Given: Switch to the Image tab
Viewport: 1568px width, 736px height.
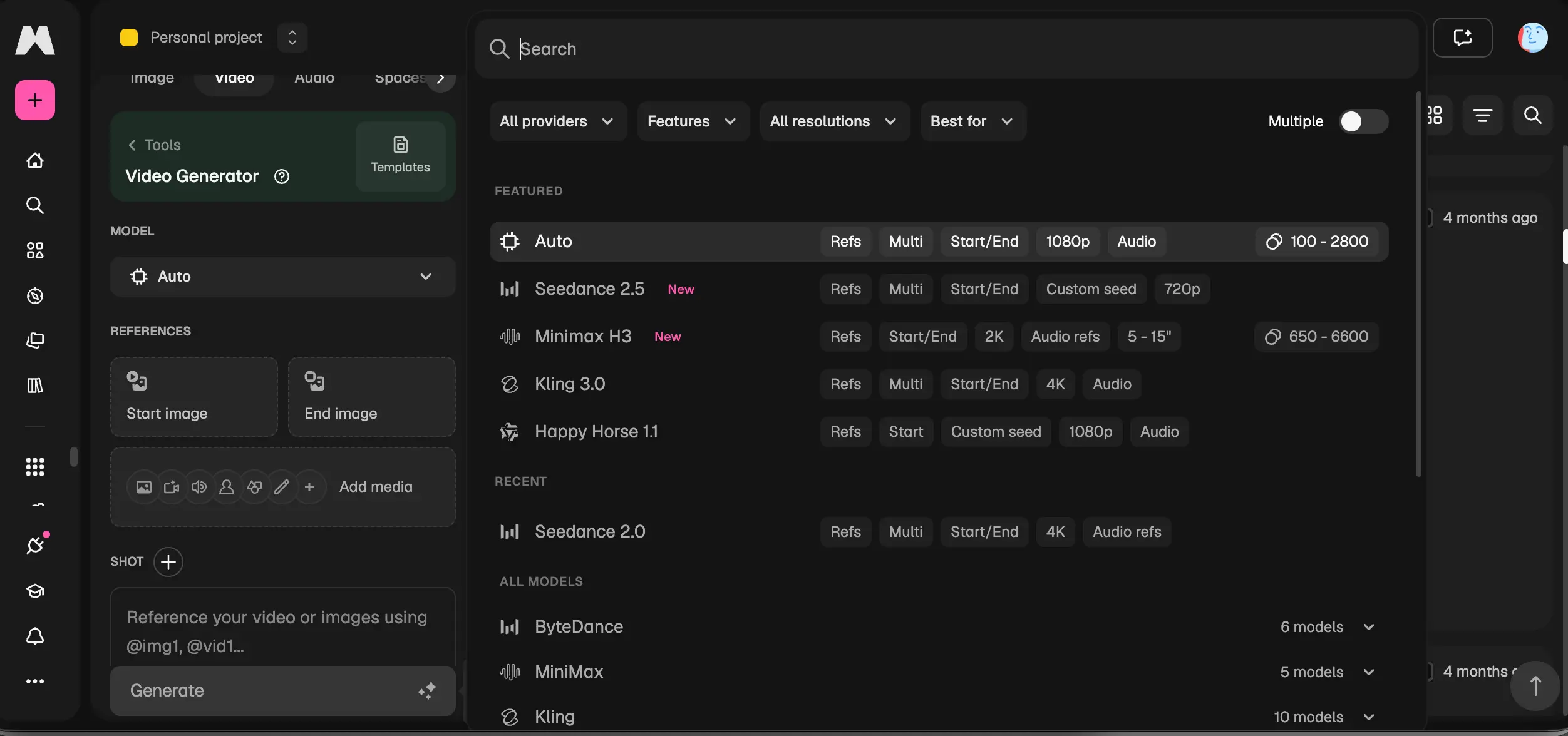Looking at the screenshot, I should tap(152, 79).
